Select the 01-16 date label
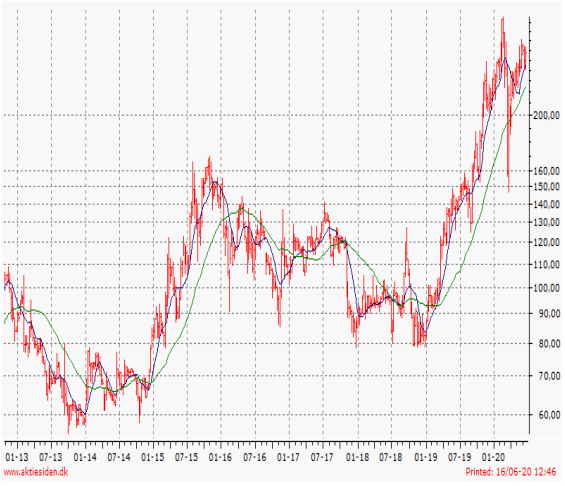Viewport: 565px width, 486px height. point(221,458)
